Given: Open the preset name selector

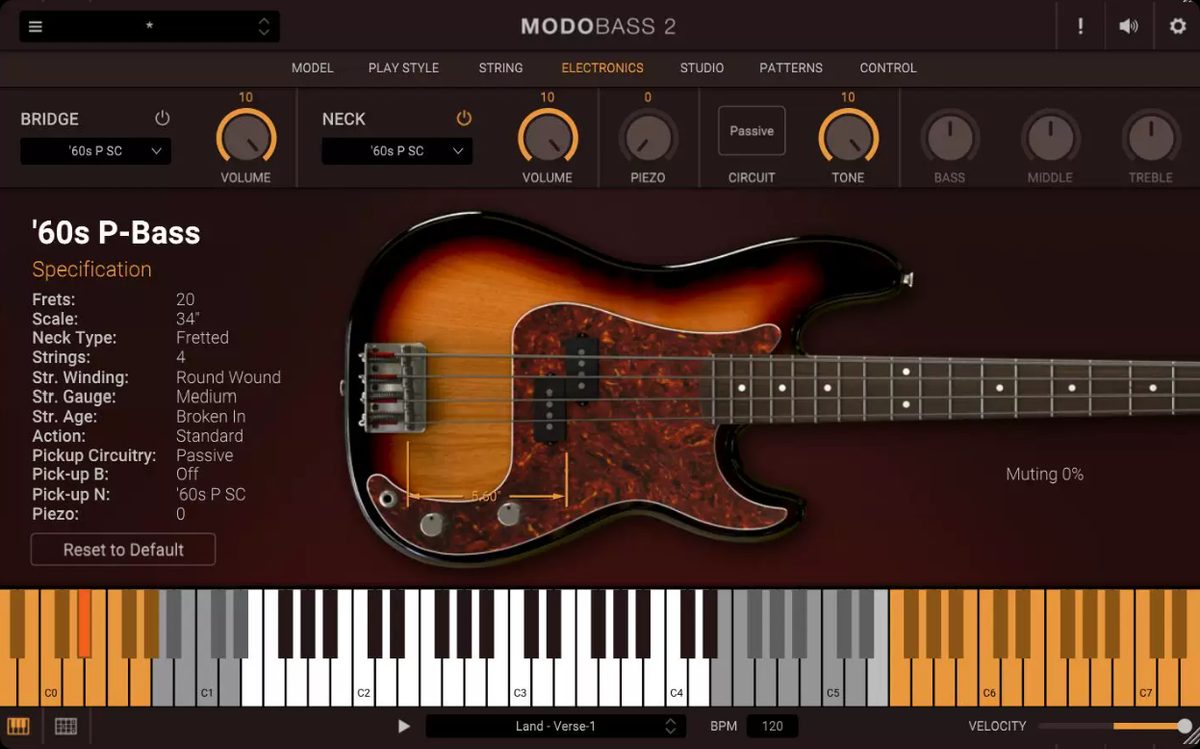Looking at the screenshot, I should pos(149,27).
